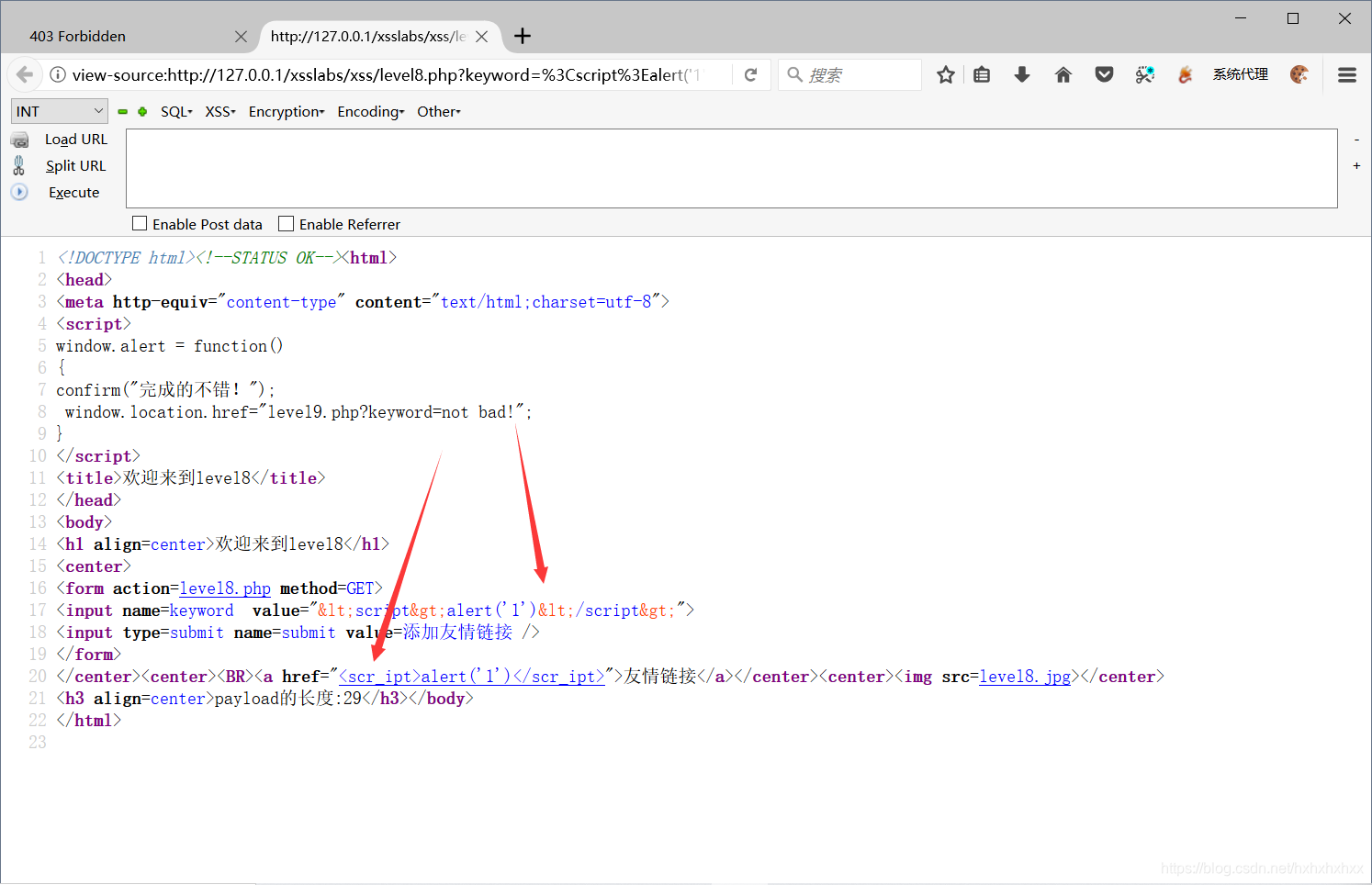Image resolution: width=1372 pixels, height=885 pixels.
Task: Open the cookie manager extension icon
Action: pos(1299,75)
